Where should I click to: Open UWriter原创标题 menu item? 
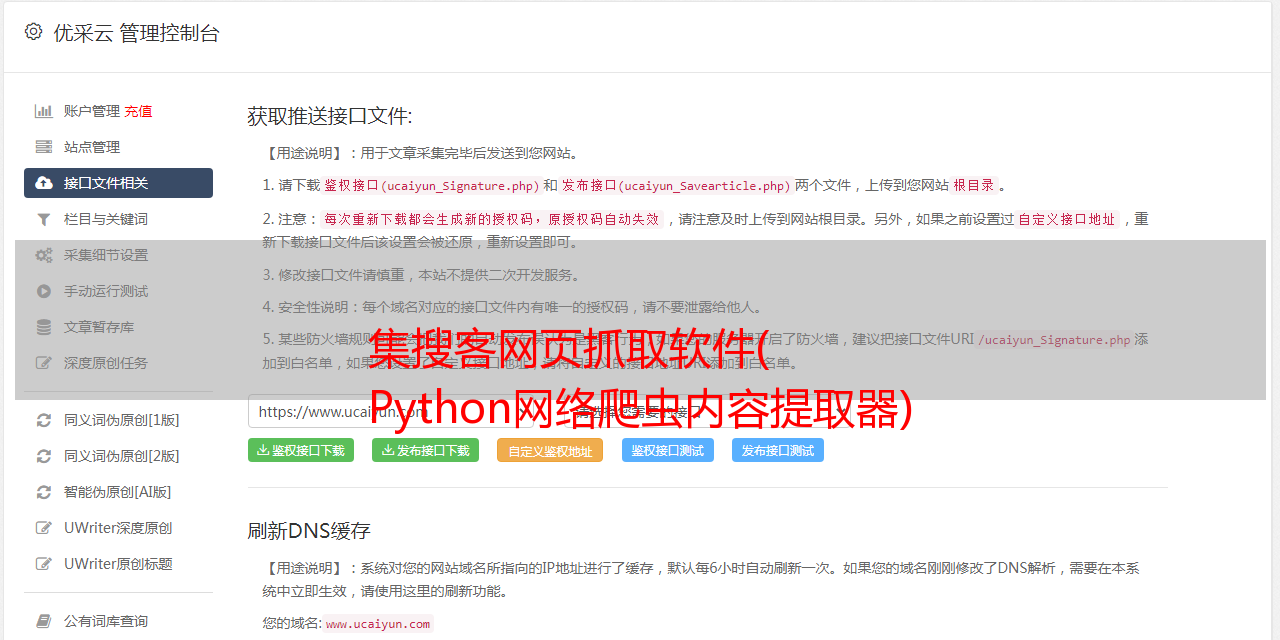click(x=118, y=564)
